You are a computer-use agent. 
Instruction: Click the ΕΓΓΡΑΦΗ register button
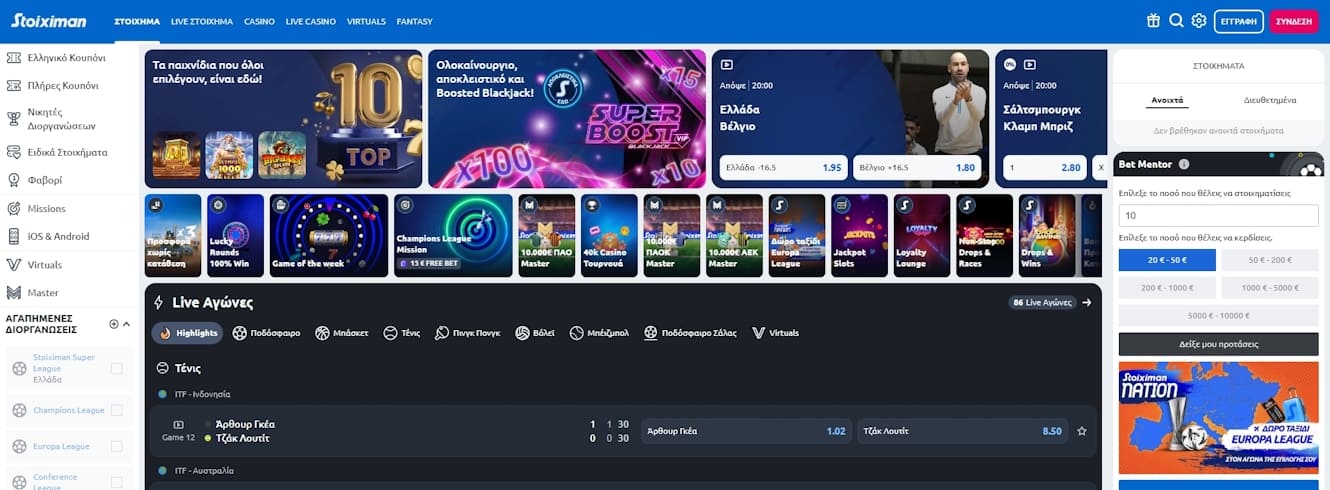[x=1239, y=21]
